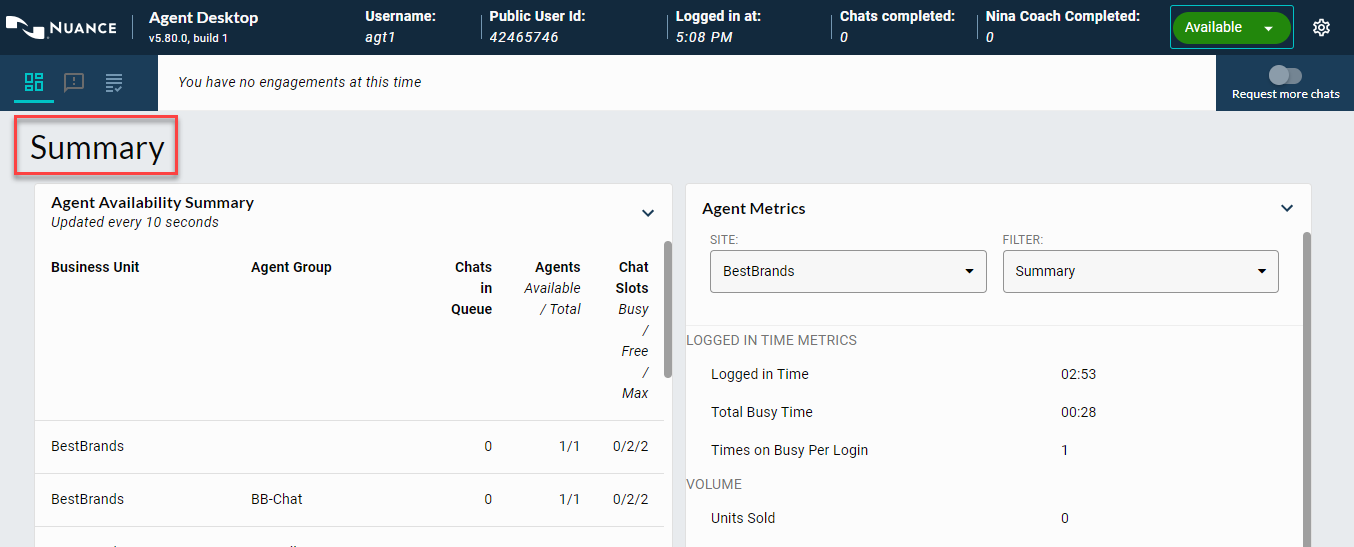
Task: Click the Chats in Queue column header
Action: 472,288
